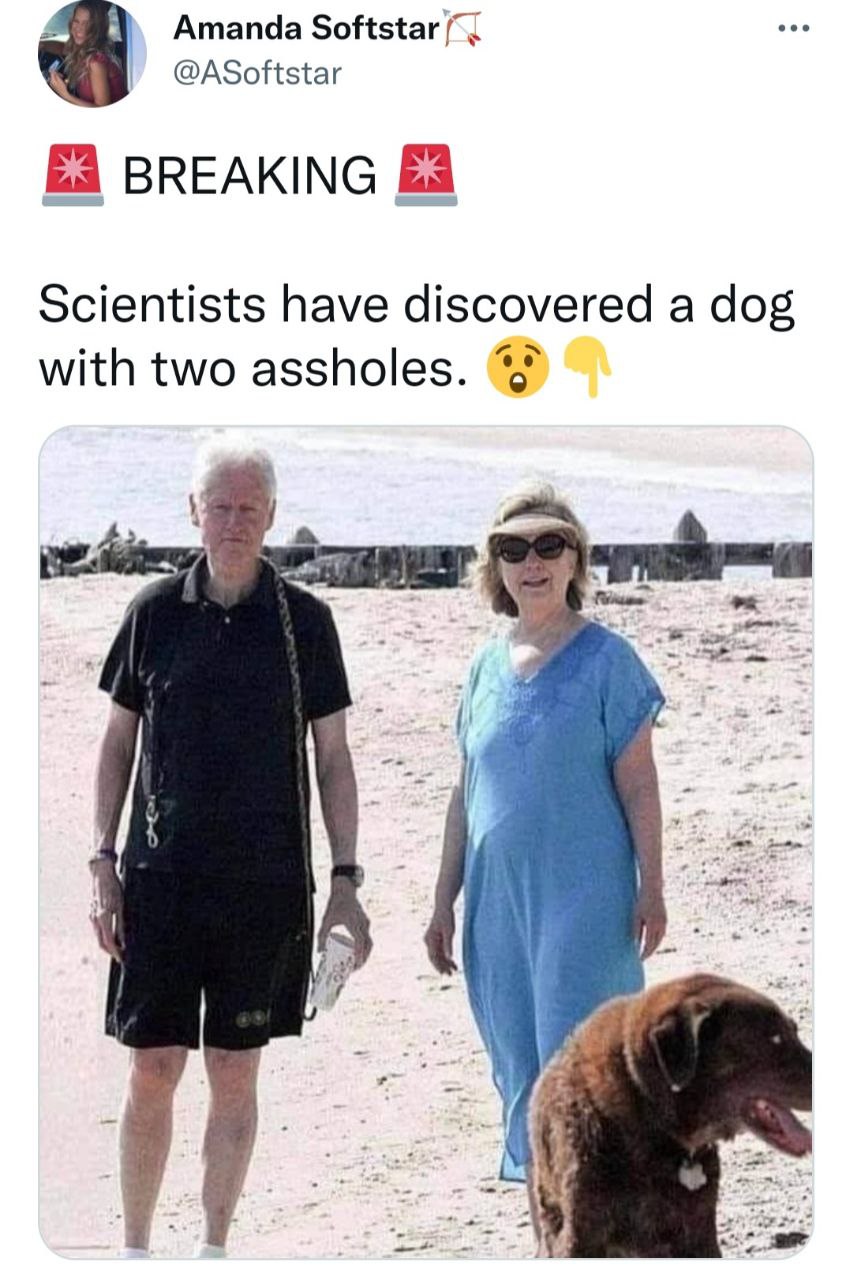Viewport: 852px width, 1280px height.
Task: Click the left siren emoji before BREAKING
Action: click(73, 174)
